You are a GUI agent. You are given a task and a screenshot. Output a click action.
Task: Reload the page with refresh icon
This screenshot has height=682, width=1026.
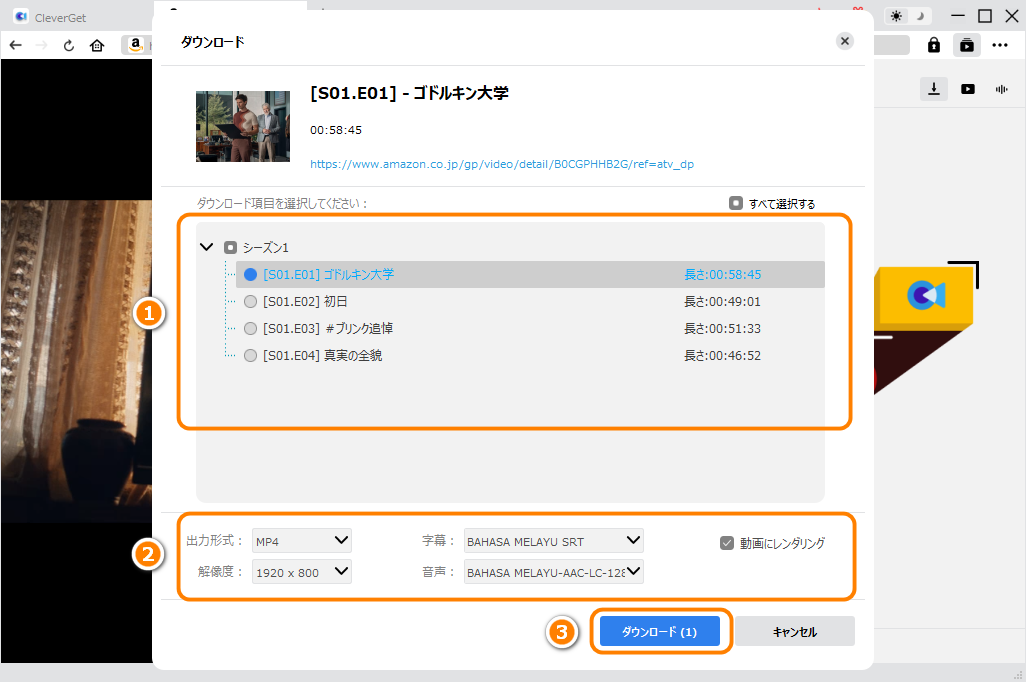[x=69, y=45]
